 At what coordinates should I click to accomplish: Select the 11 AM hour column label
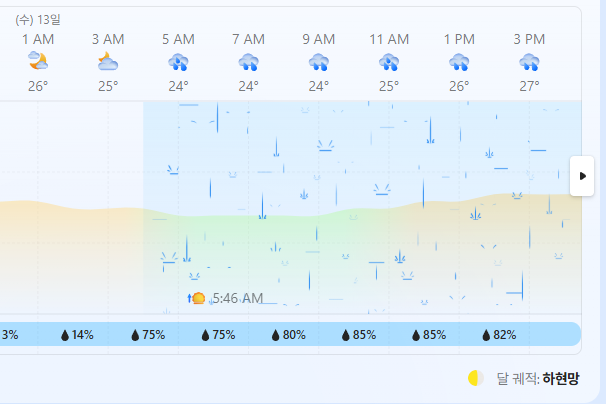coord(389,39)
